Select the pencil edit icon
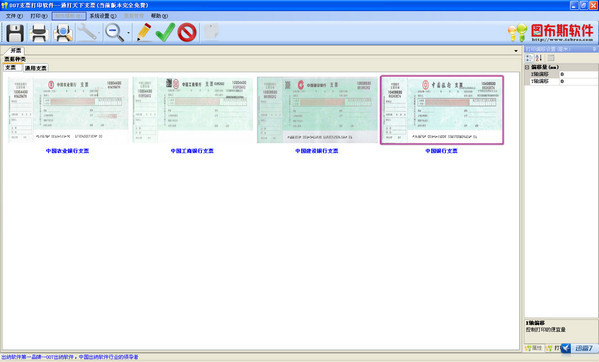The height and width of the screenshot is (362, 599). click(x=144, y=32)
